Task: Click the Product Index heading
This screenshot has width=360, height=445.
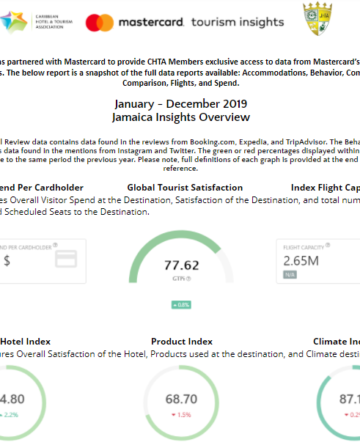Action: [182, 342]
